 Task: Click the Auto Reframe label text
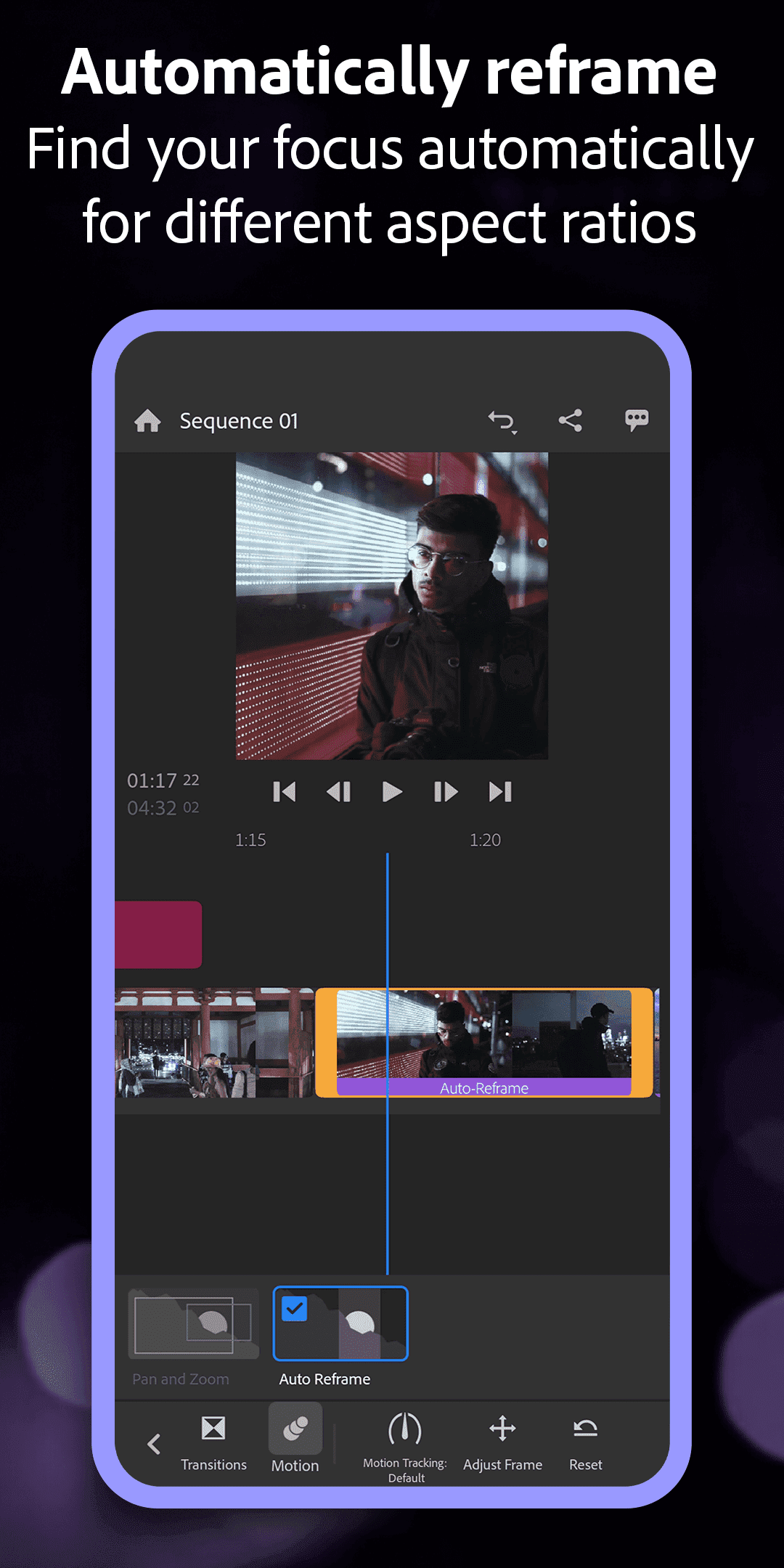[x=324, y=1379]
